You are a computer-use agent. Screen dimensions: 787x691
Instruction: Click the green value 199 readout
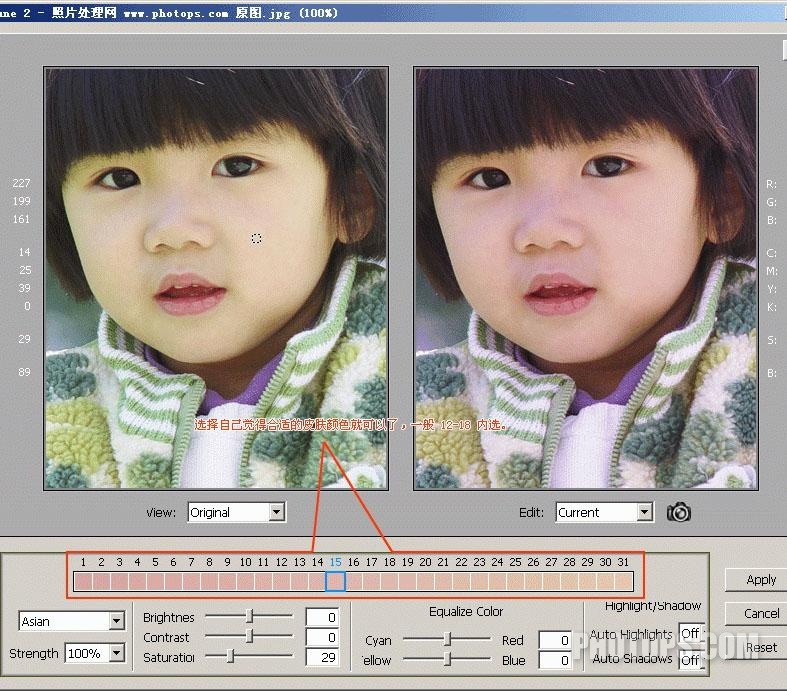tap(21, 201)
